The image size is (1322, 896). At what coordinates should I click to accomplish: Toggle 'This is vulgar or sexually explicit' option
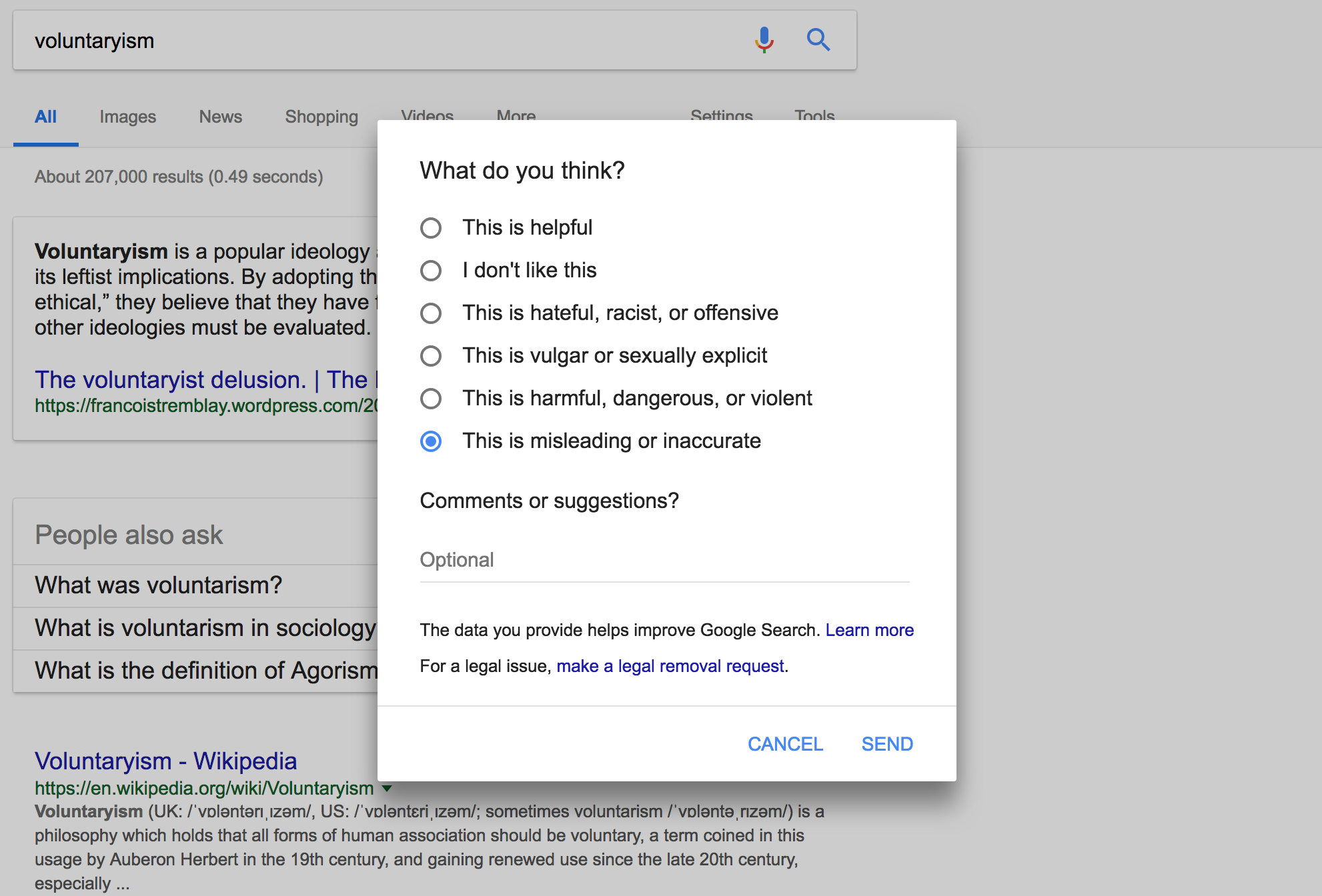(430, 354)
